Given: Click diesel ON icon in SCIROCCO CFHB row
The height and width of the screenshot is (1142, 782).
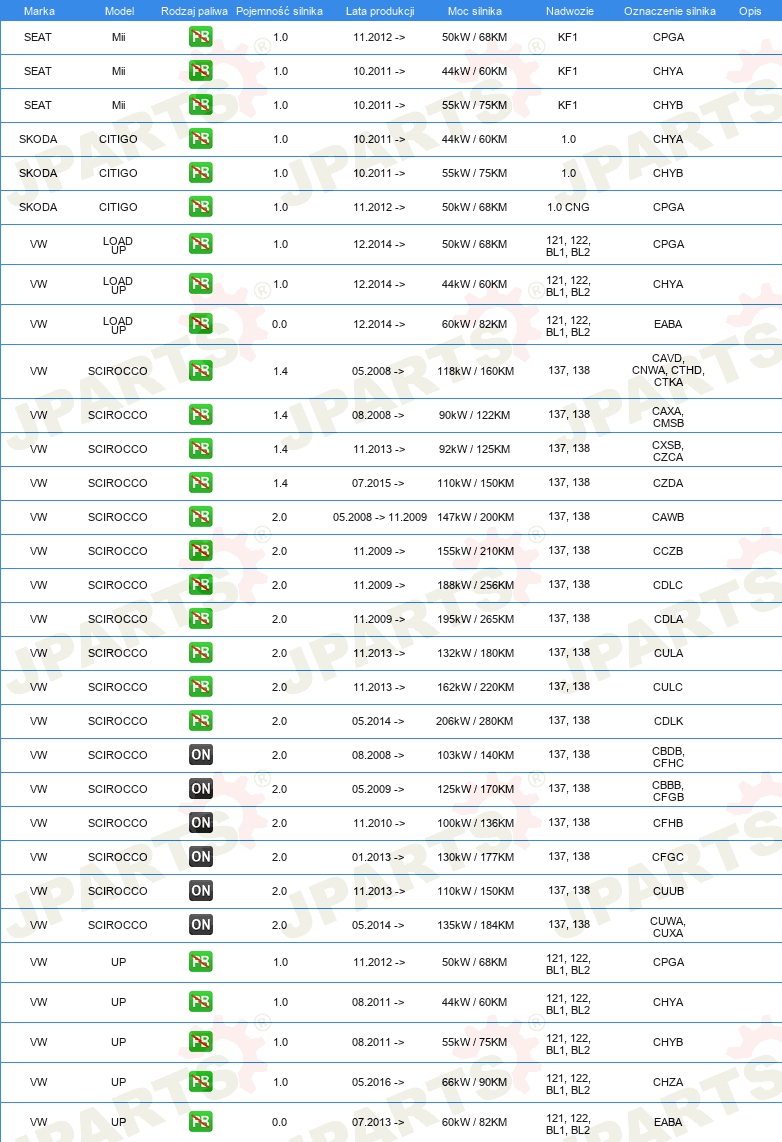Looking at the screenshot, I should tap(200, 823).
